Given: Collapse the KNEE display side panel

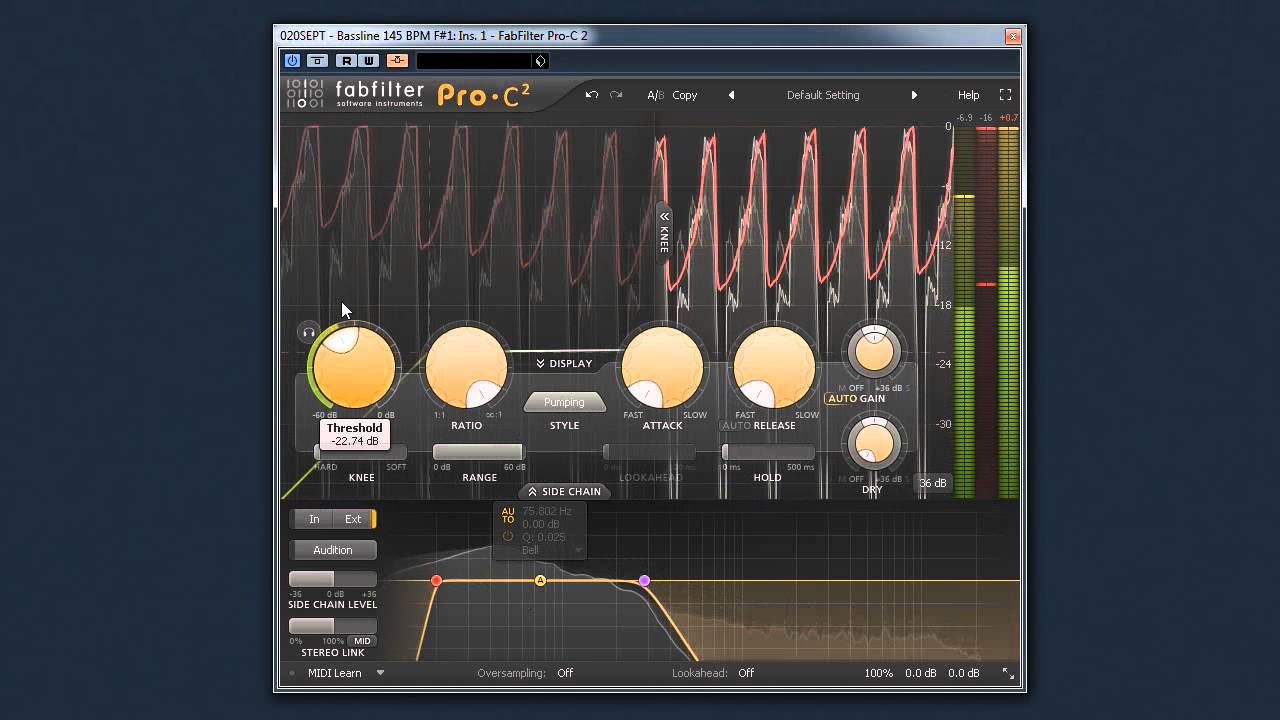Looking at the screenshot, I should pyautogui.click(x=664, y=232).
